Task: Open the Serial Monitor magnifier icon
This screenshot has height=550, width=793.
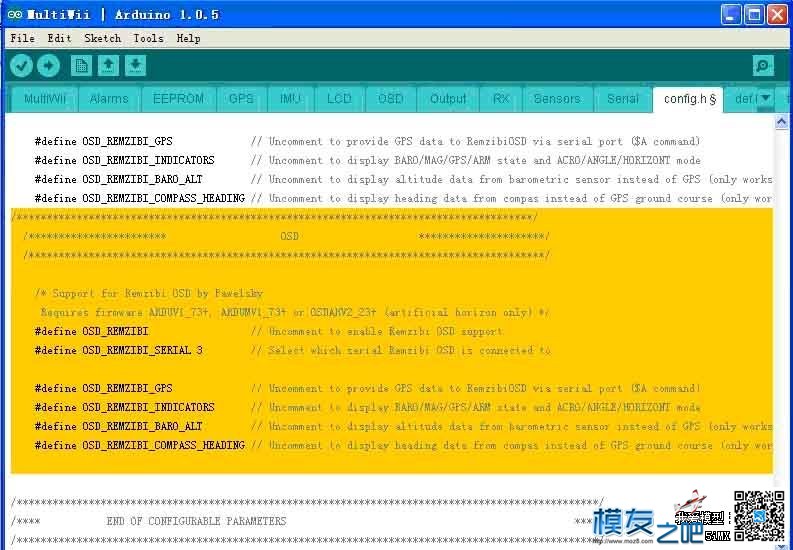Action: click(763, 66)
